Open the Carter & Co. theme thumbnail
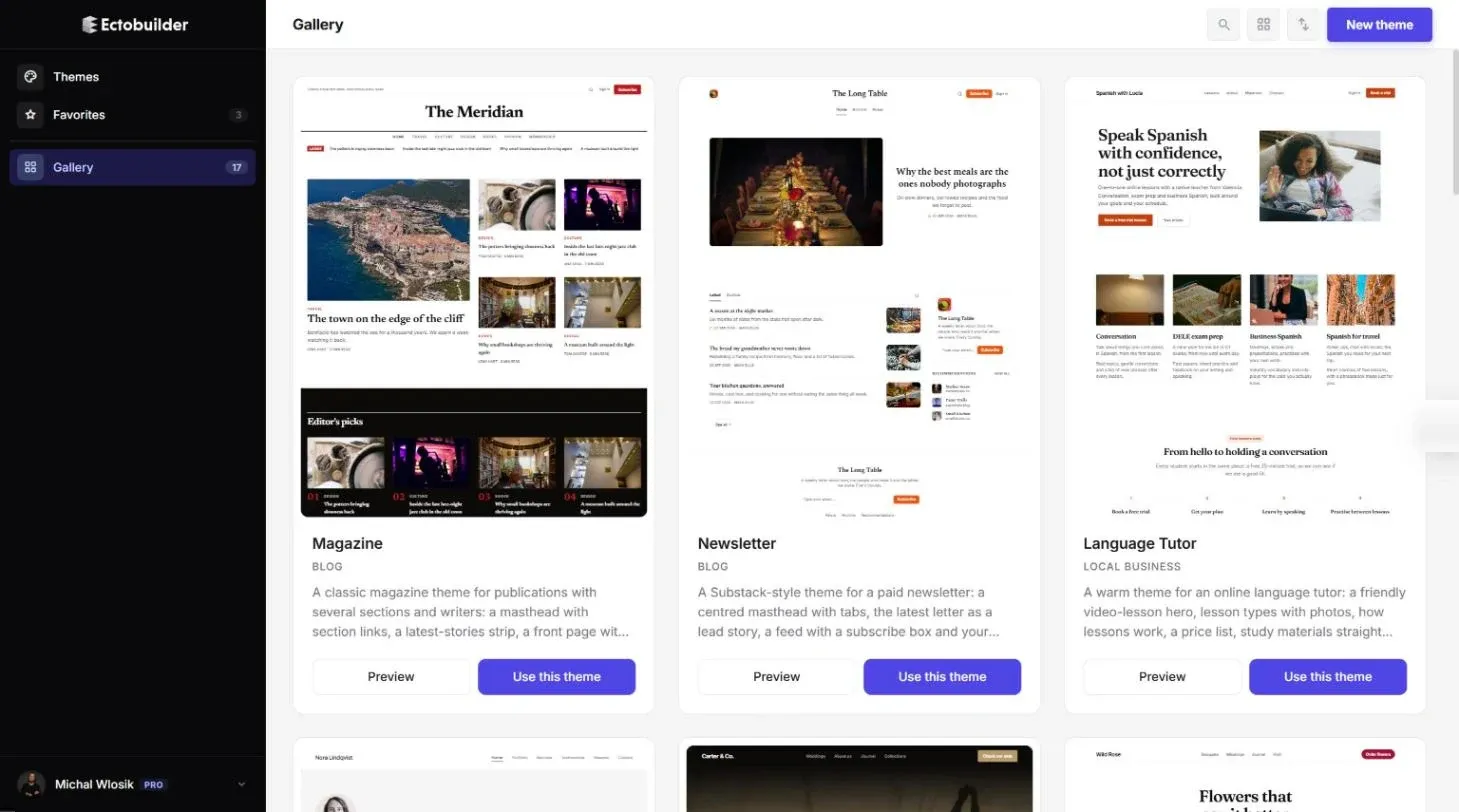 pos(860,776)
